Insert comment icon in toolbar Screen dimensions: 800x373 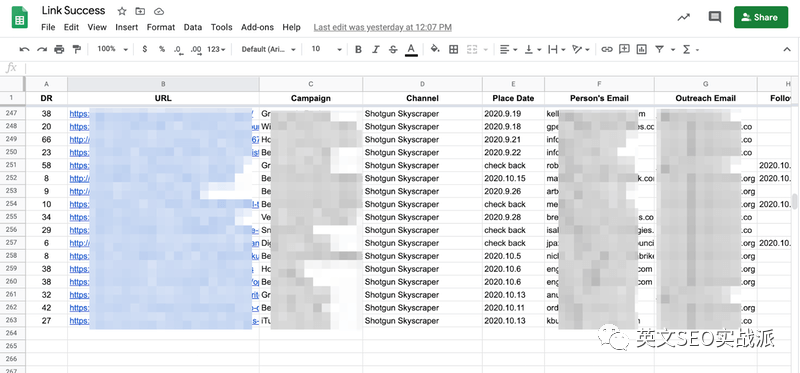click(x=623, y=49)
